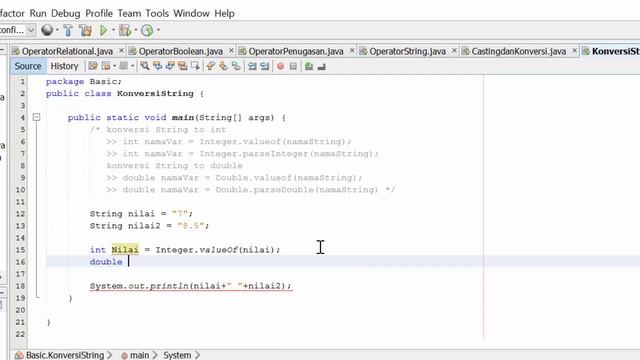Close the OperatorRelational.java tab
This screenshot has height=360, width=640.
pyautogui.click(x=121, y=51)
